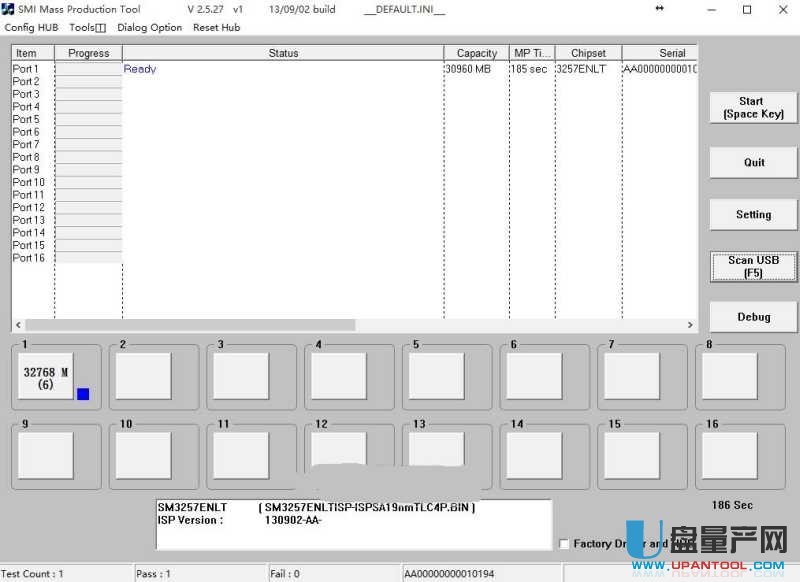Choose the empty port slot 9
Viewport: 800px width, 582px height.
click(46, 455)
